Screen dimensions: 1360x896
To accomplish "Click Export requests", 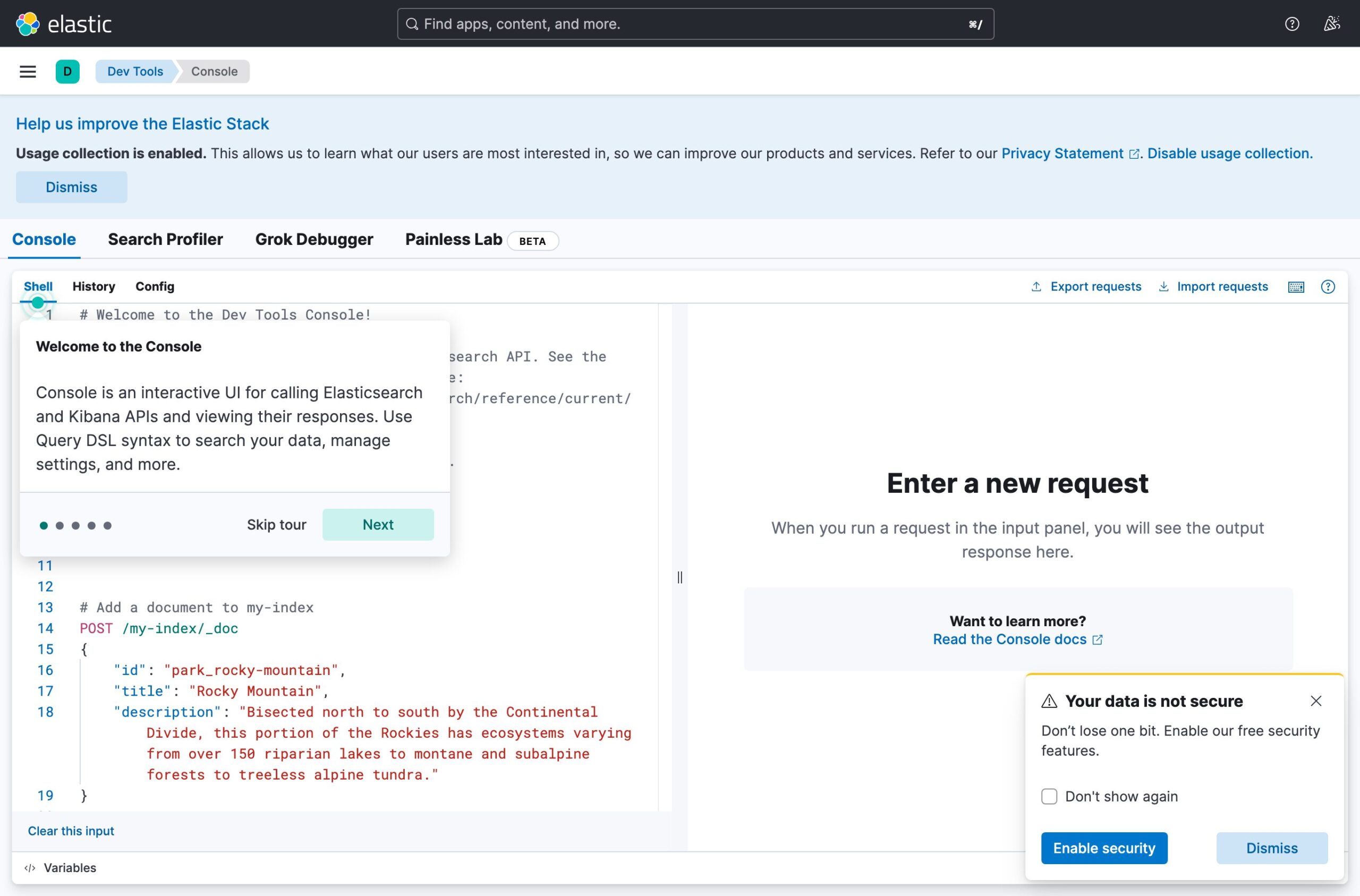I will click(1086, 287).
